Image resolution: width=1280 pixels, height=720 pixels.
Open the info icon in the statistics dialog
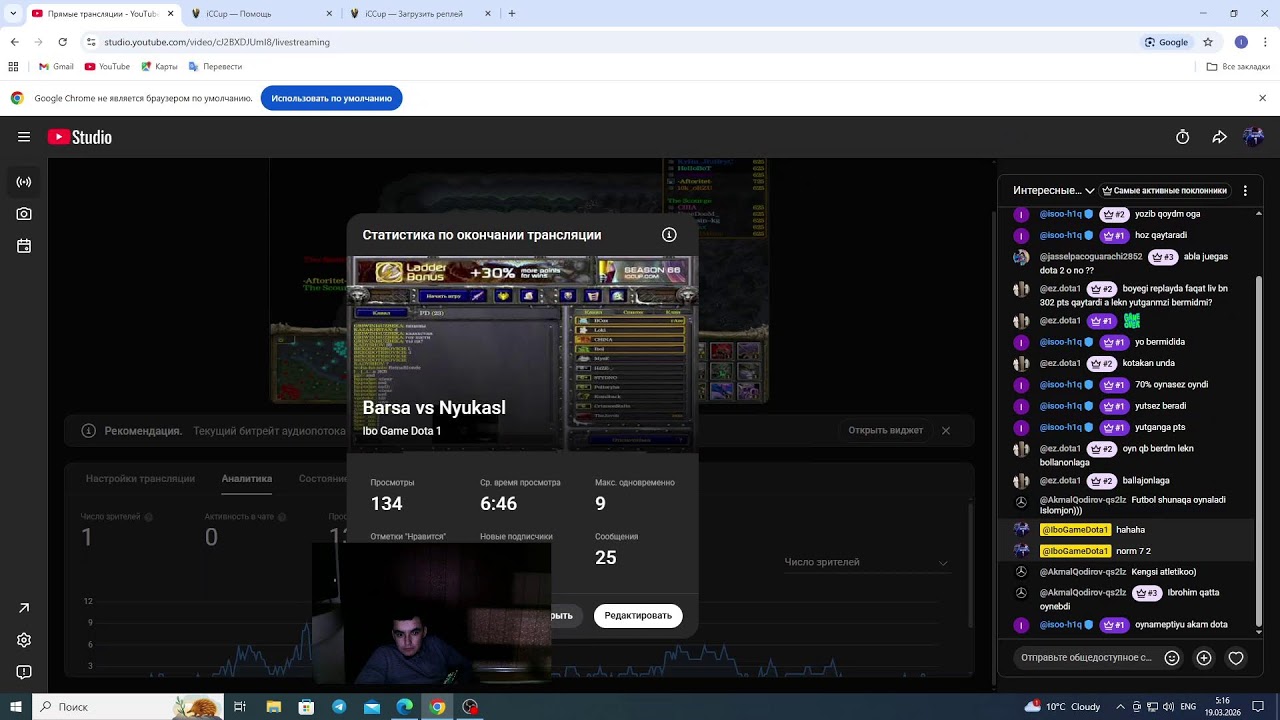[669, 235]
